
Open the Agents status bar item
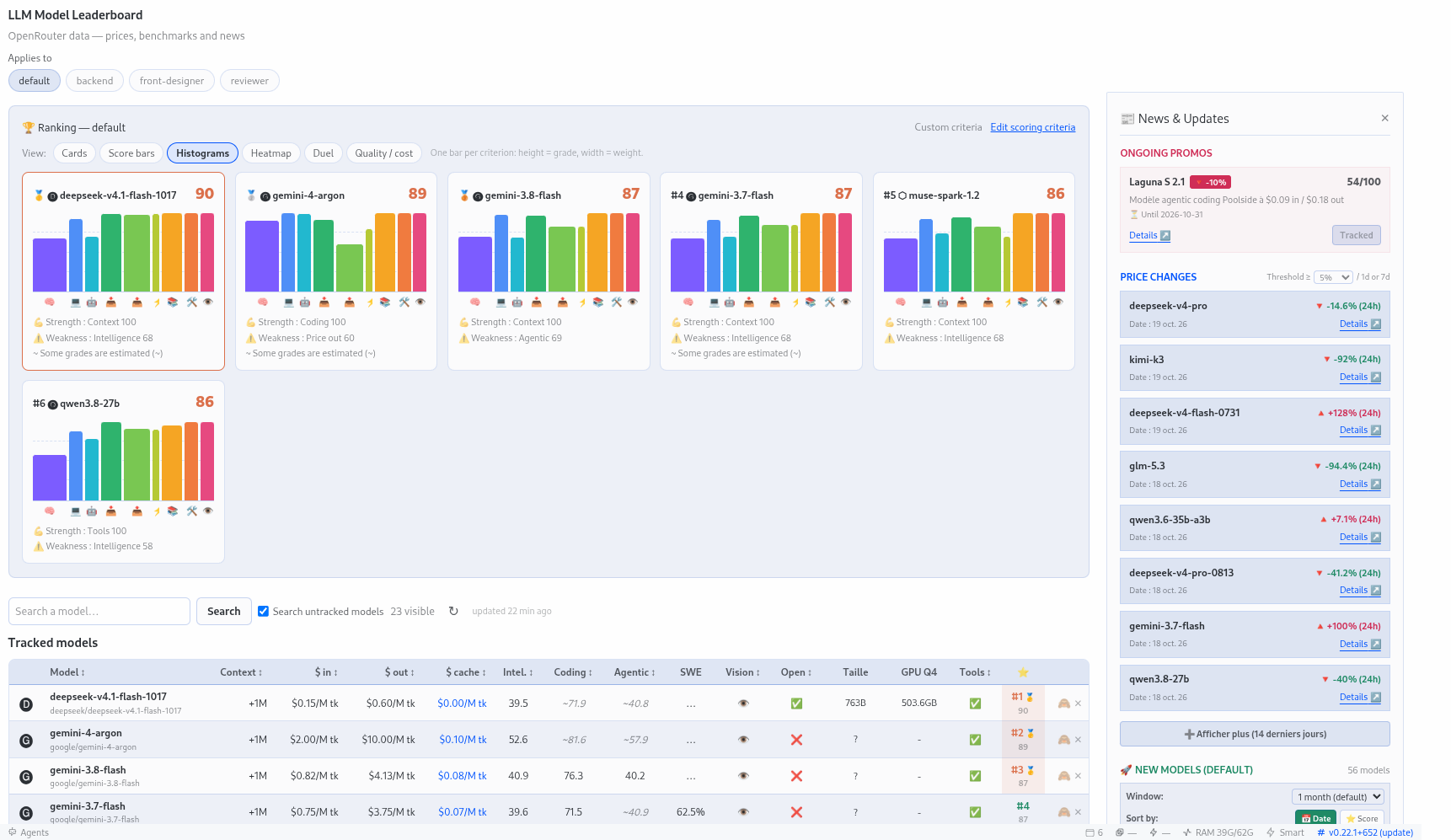click(x=29, y=832)
